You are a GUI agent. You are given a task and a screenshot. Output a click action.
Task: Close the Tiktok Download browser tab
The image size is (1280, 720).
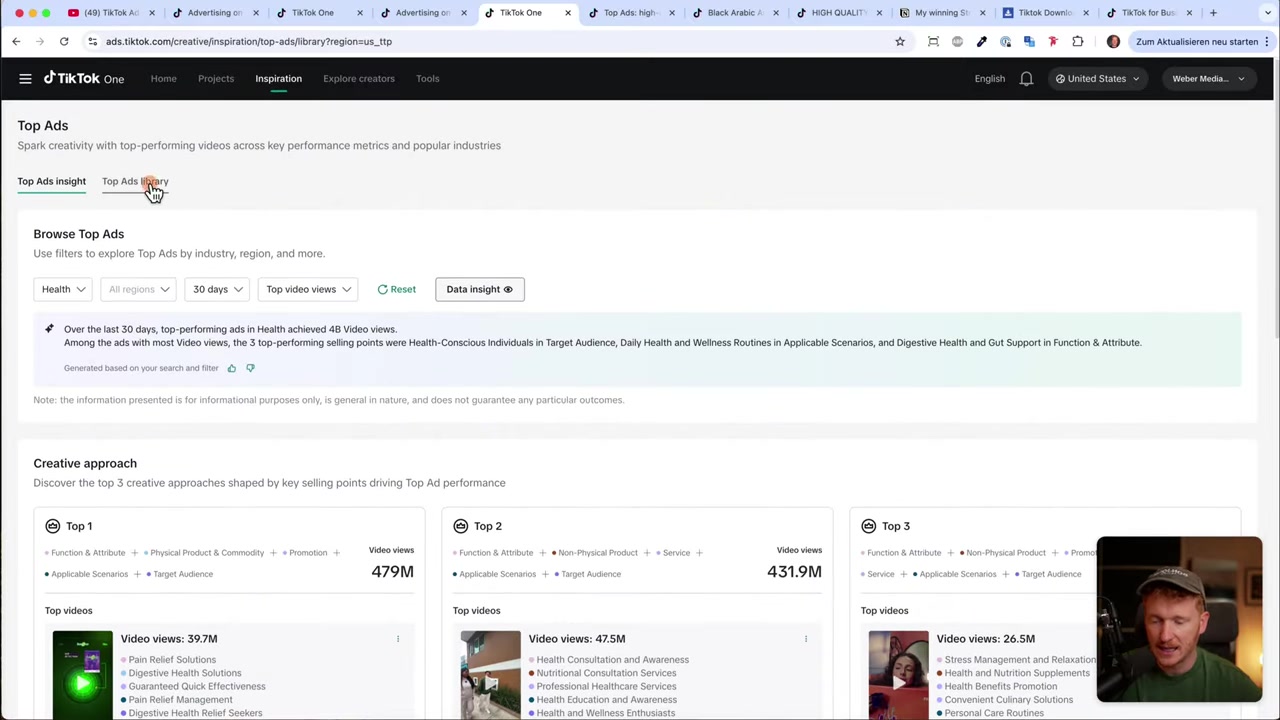click(x=1086, y=13)
